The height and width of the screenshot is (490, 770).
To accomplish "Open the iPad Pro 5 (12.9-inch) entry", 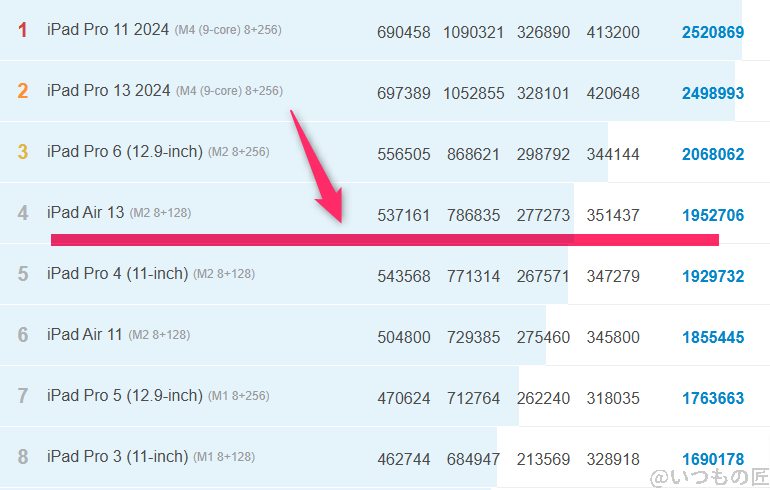I will coord(125,395).
